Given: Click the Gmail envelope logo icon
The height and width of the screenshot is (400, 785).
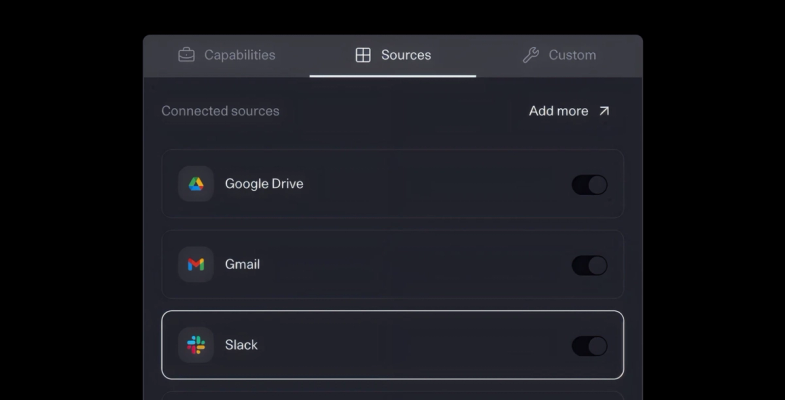Looking at the screenshot, I should click(x=196, y=265).
